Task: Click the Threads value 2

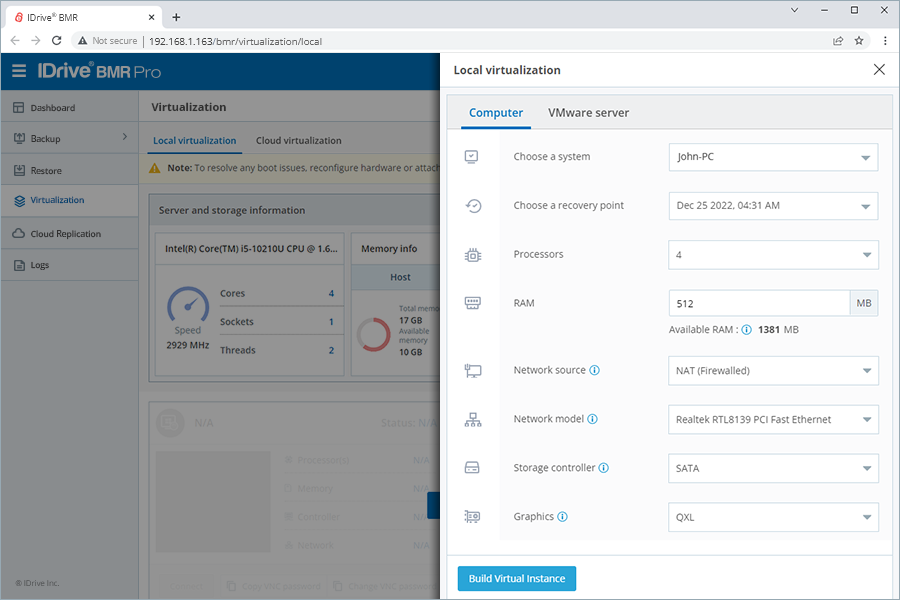Action: tap(331, 350)
